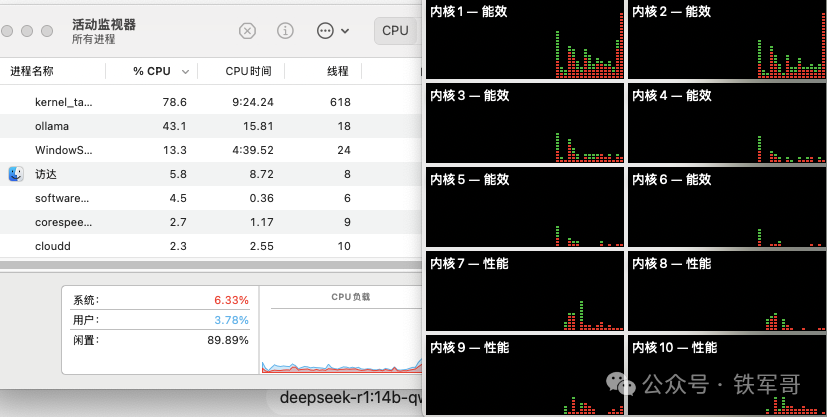
Task: Select the cloudd process row
Action: tap(211, 246)
